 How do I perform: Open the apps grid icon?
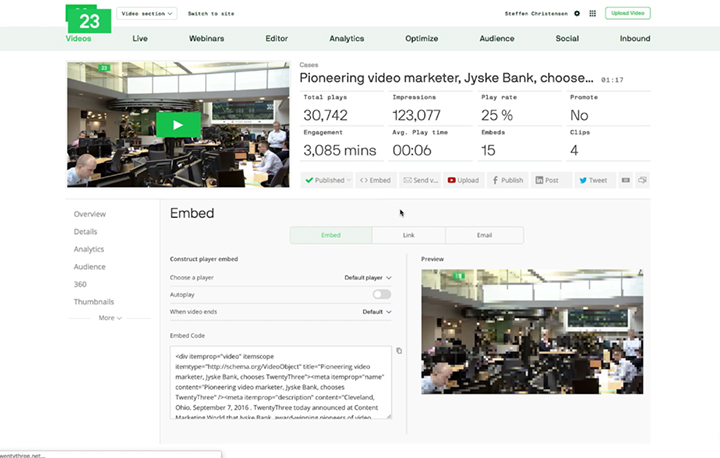pos(592,14)
